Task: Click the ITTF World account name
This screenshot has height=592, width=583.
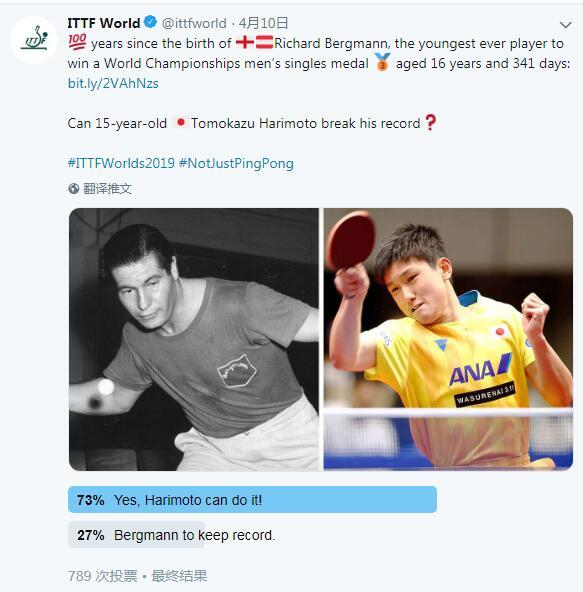Action: pyautogui.click(x=104, y=23)
